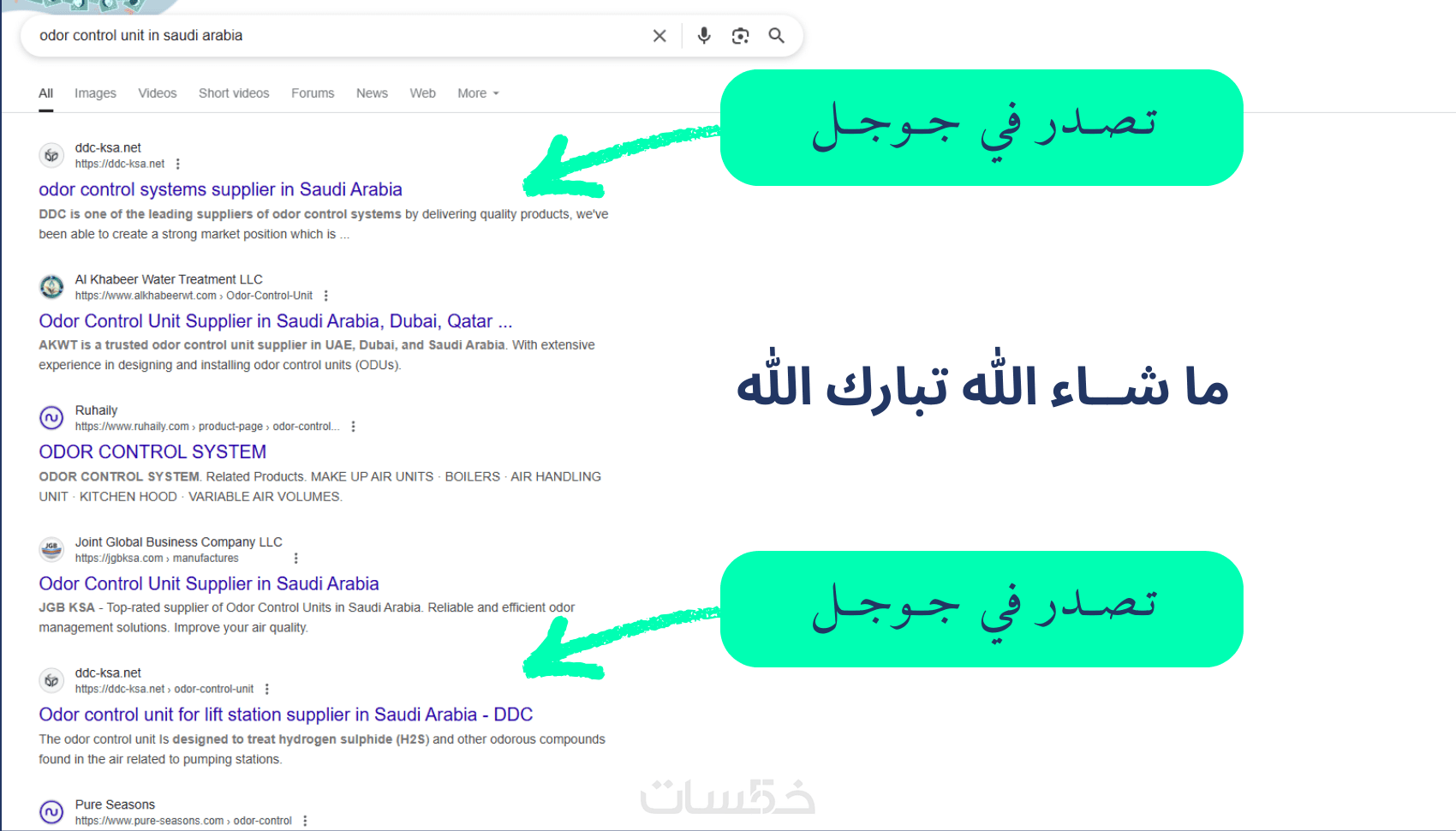Click the snippet starting 'AKWT is a trusted odor control'
The image size is (1456, 831).
[x=317, y=355]
